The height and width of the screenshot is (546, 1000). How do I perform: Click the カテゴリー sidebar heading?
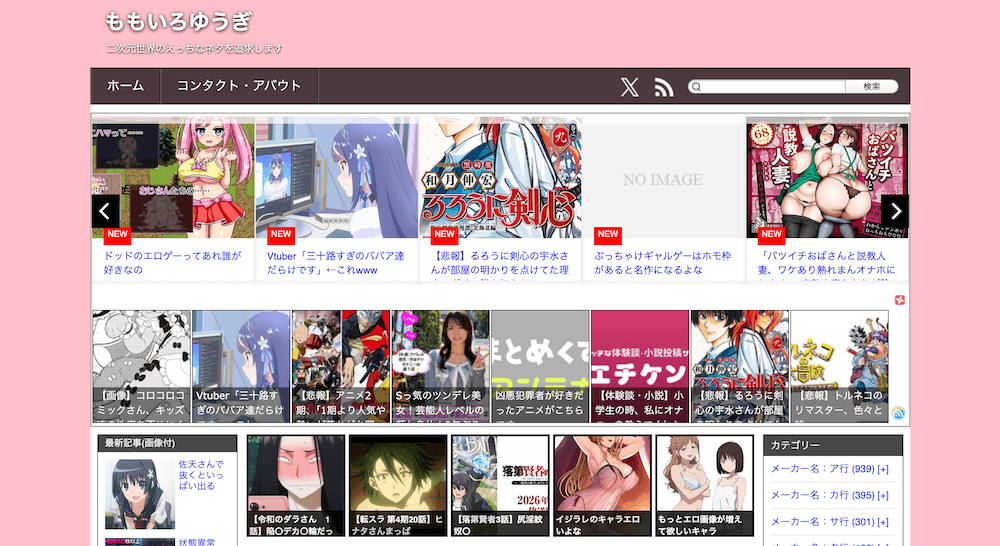coord(832,445)
